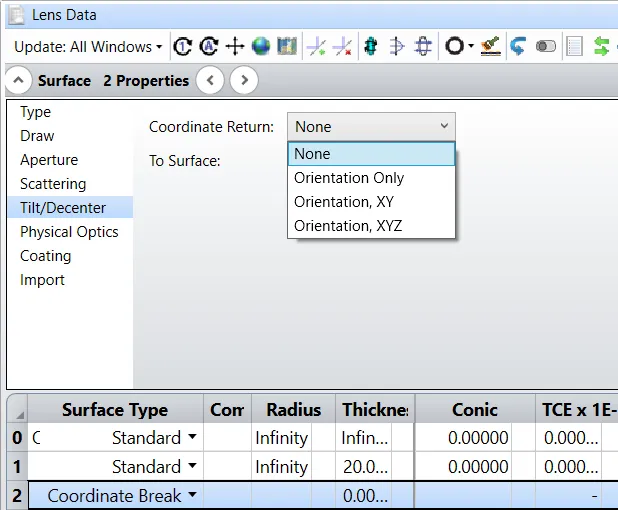This screenshot has height=510, width=618.
Task: Click the green arrows icon at toolbar end
Action: [x=601, y=47]
